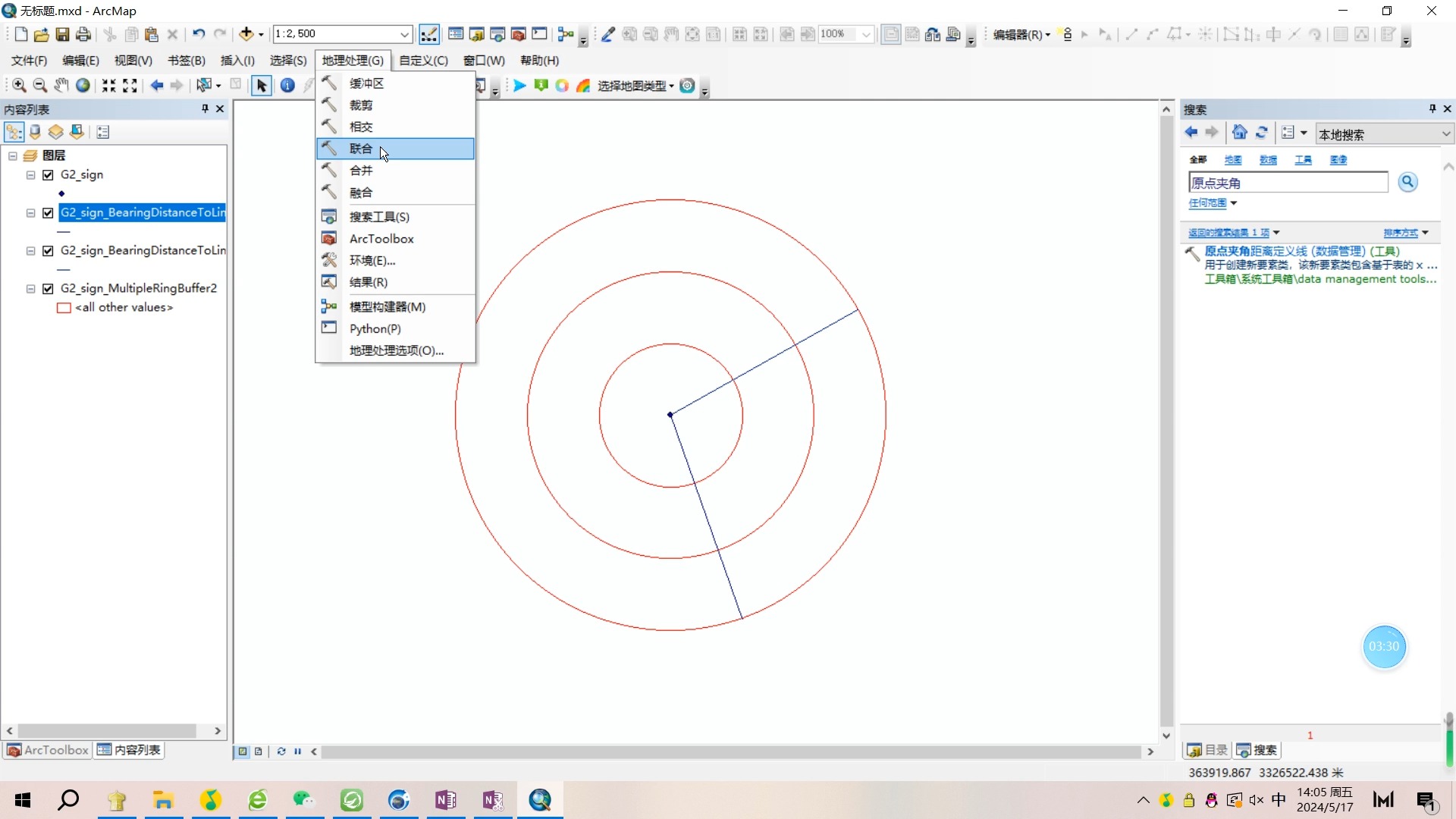Screen dimensions: 1456x819
Task: Open the map scale 1:2,500 dropdown
Action: tap(404, 34)
